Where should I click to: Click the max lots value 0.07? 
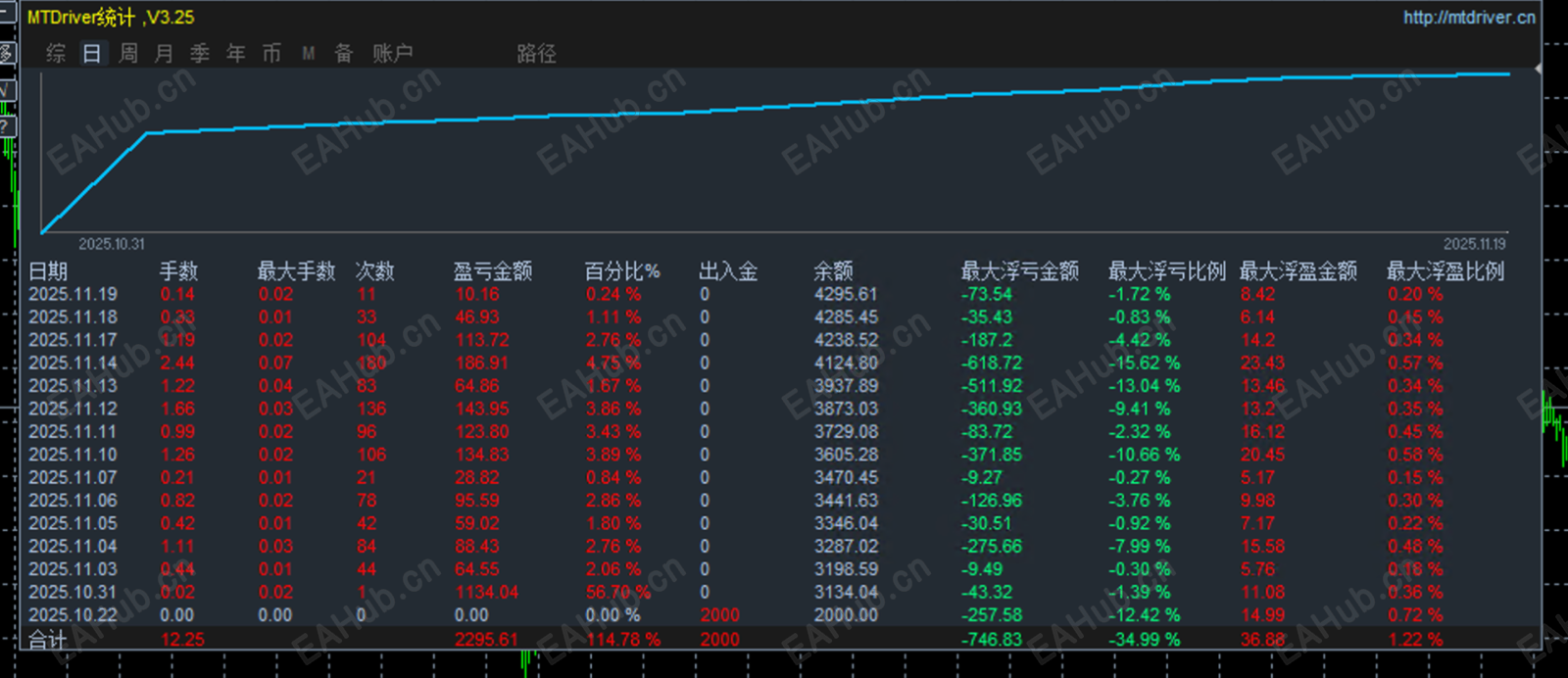275,363
